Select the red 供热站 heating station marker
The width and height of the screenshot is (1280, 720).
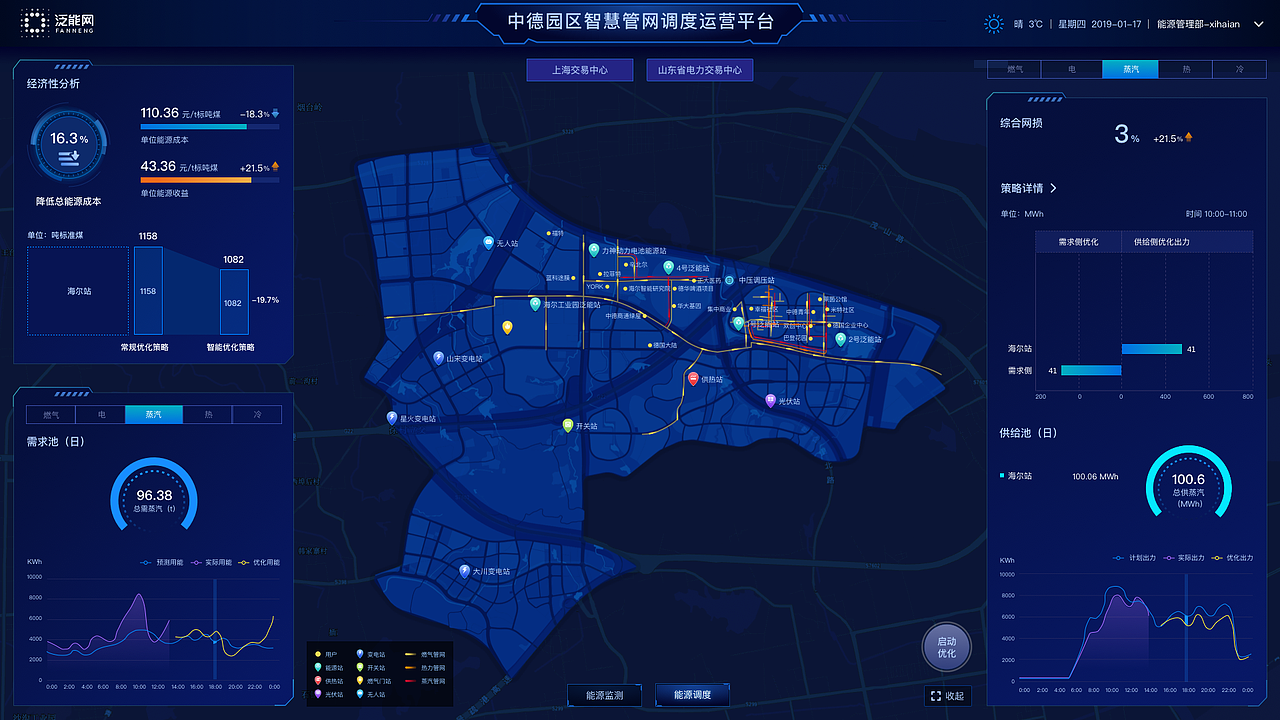click(693, 379)
